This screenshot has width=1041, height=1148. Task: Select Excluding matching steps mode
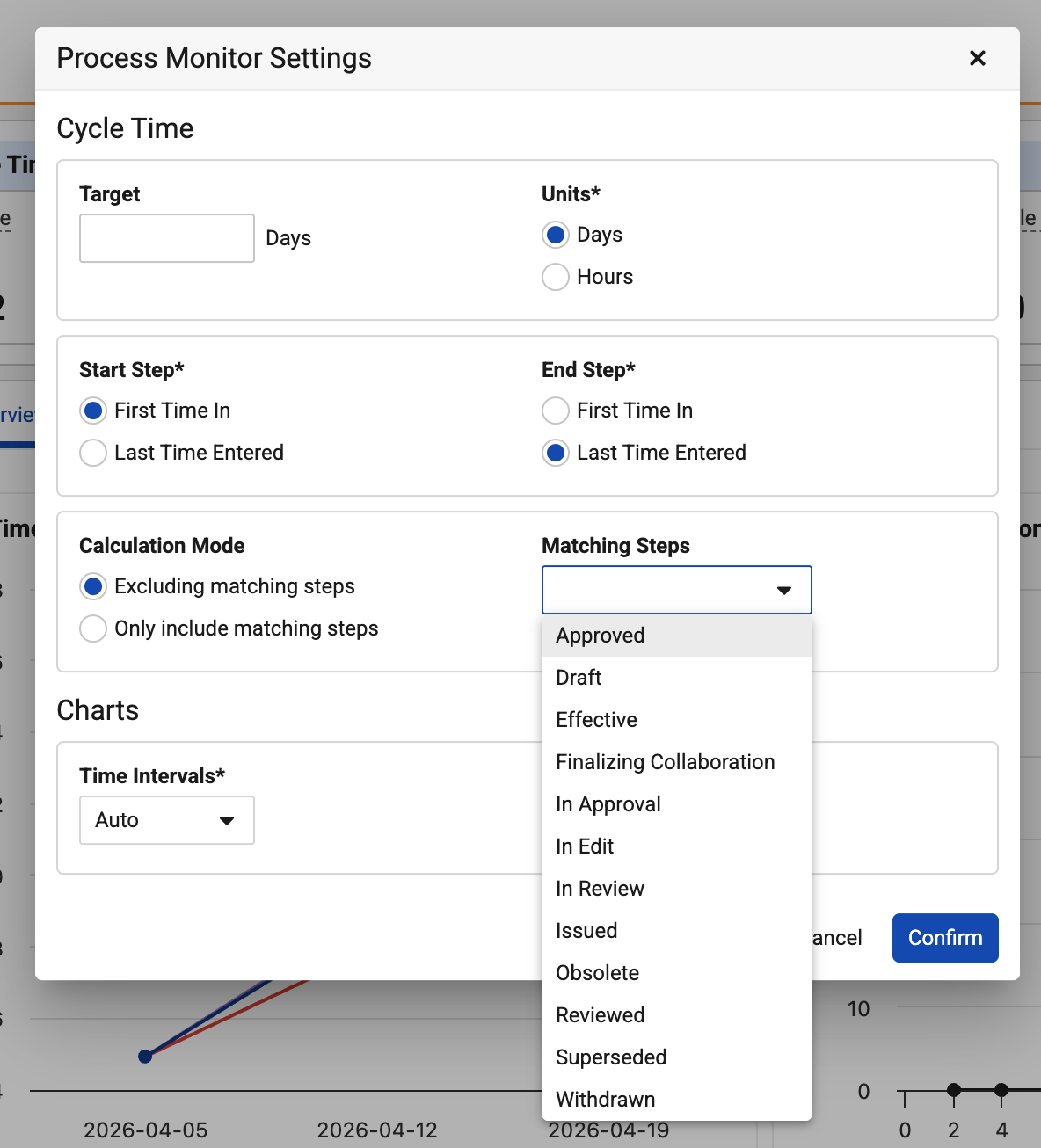[93, 586]
